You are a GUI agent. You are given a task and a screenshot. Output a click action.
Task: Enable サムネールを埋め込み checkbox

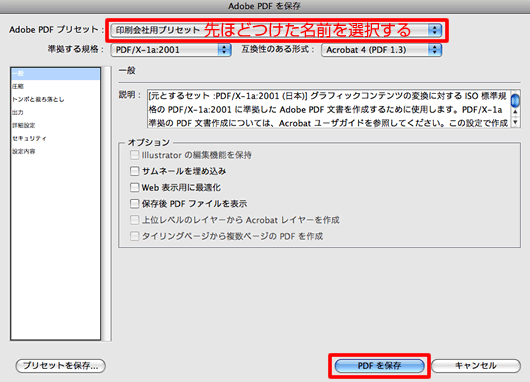135,171
